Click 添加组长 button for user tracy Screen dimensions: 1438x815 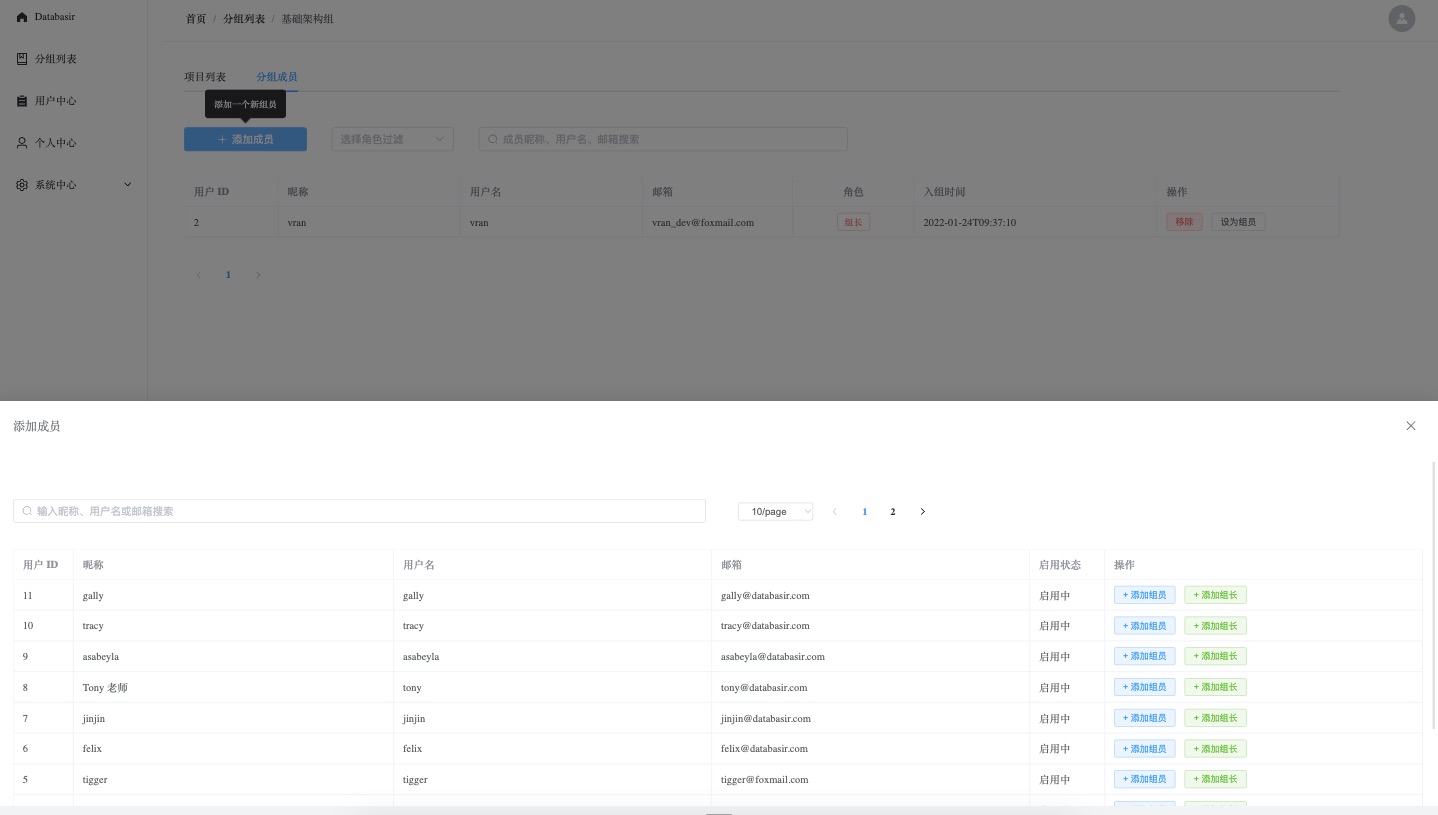1215,626
